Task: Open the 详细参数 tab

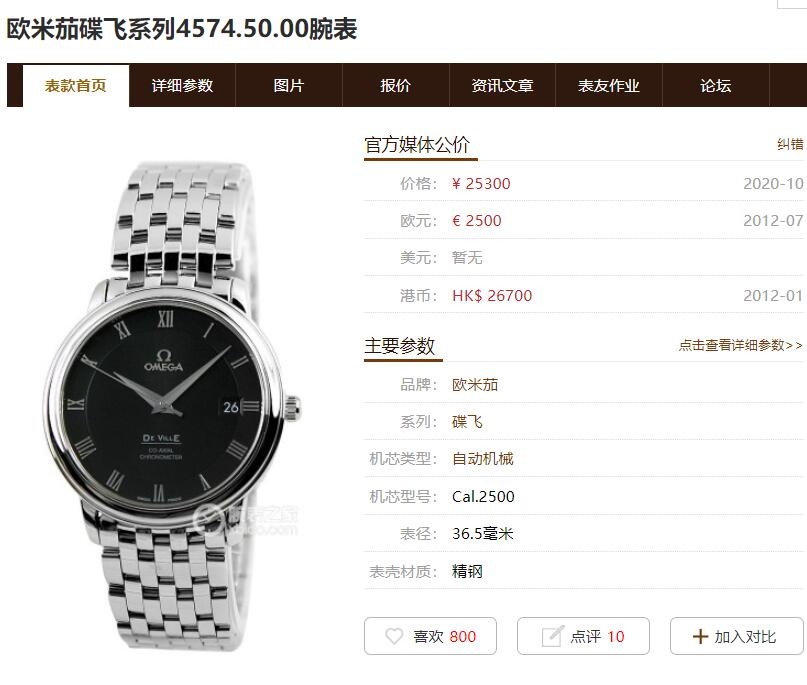Action: click(x=182, y=85)
